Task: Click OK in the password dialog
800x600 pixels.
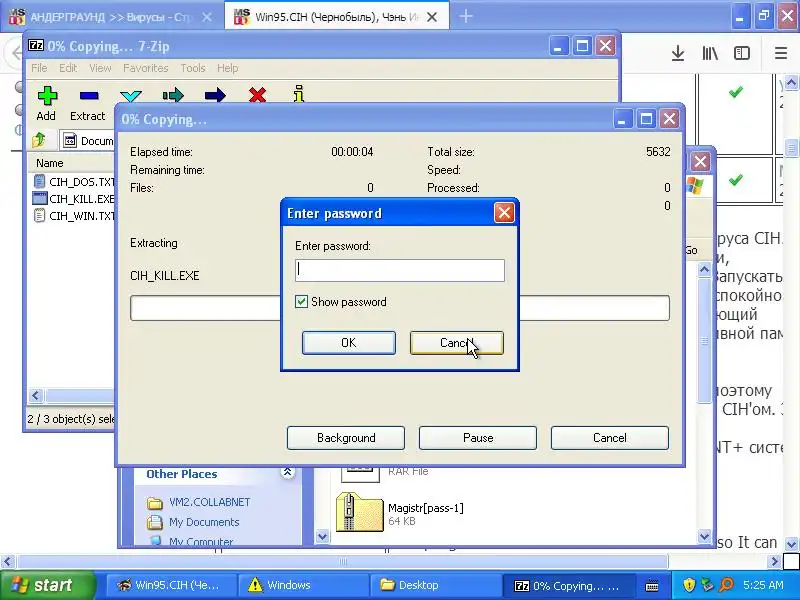Action: [x=348, y=342]
